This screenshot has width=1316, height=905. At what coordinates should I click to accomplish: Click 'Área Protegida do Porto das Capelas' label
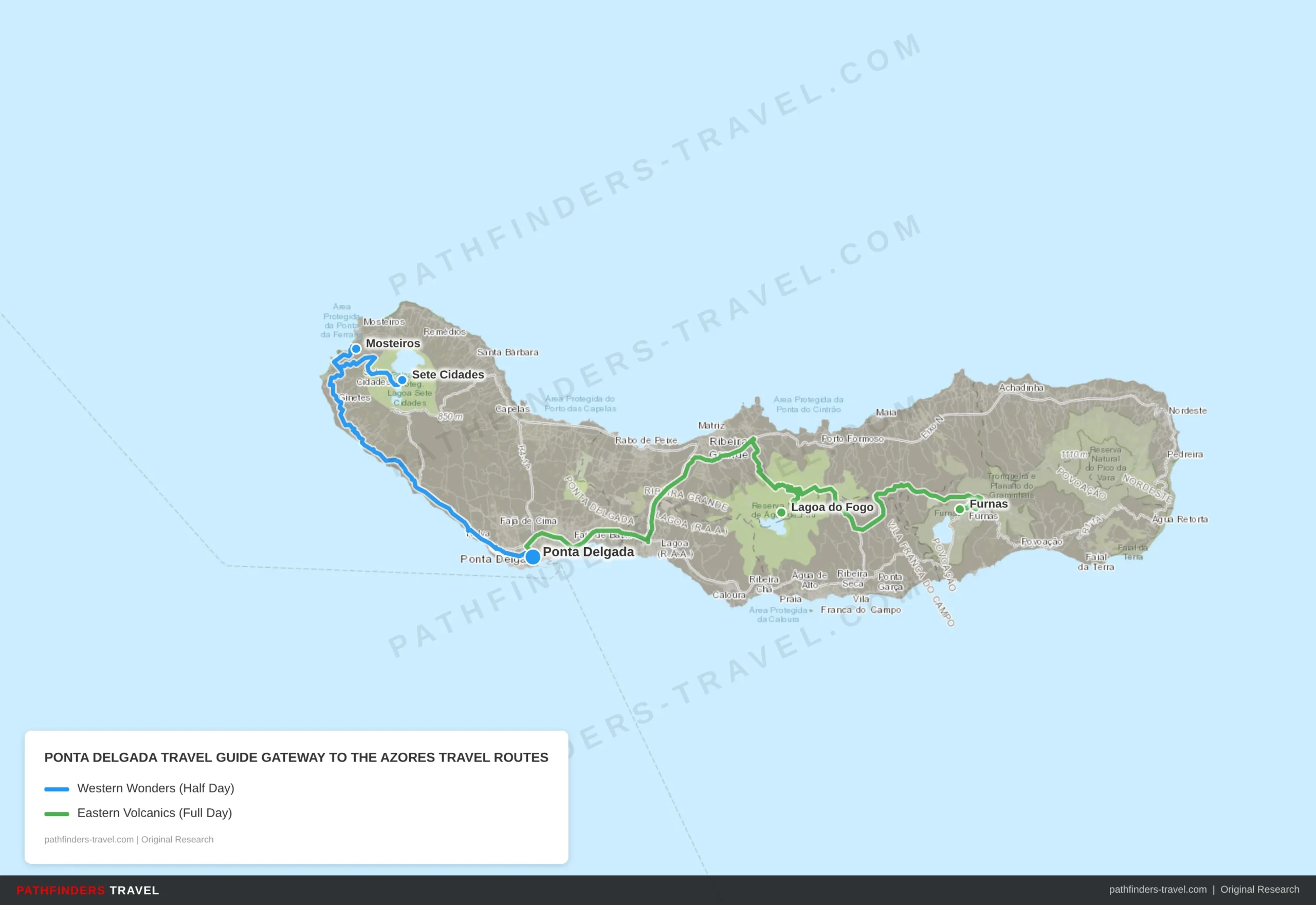pos(580,404)
